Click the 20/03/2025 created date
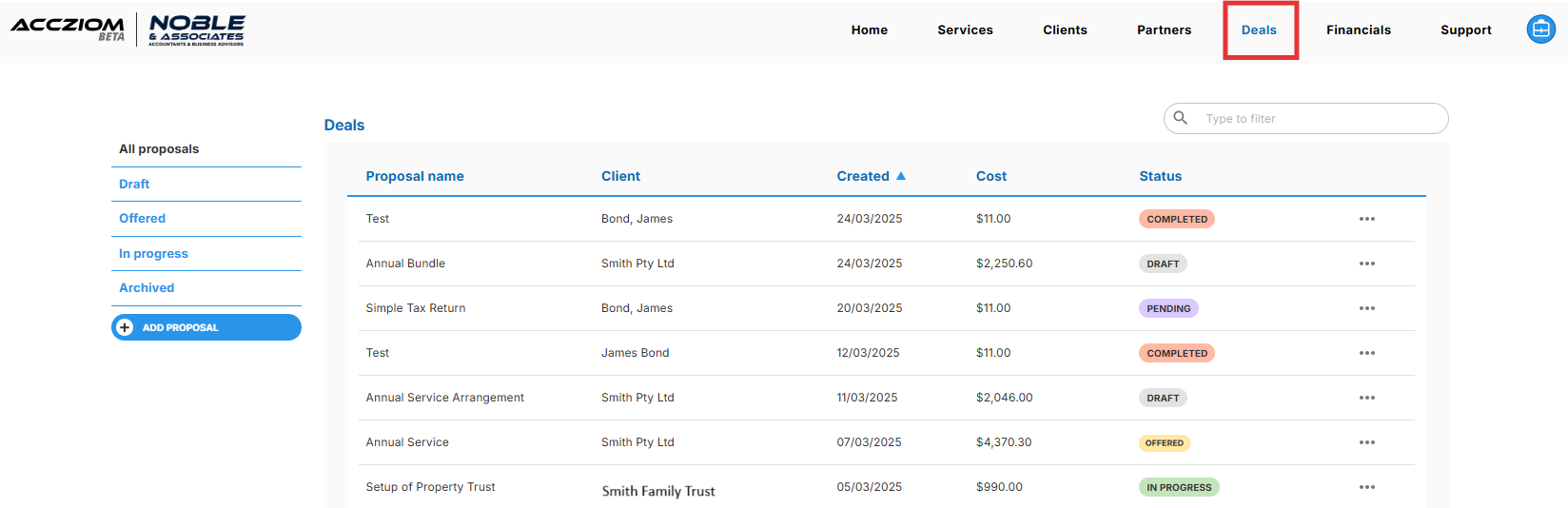Viewport: 1568px width, 508px height. (870, 308)
